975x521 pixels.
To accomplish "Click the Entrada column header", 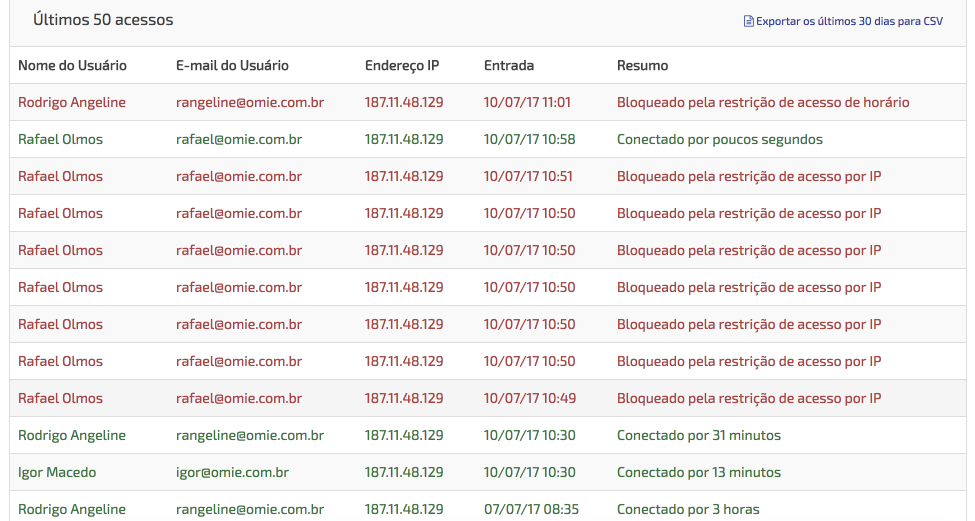I will 509,65.
